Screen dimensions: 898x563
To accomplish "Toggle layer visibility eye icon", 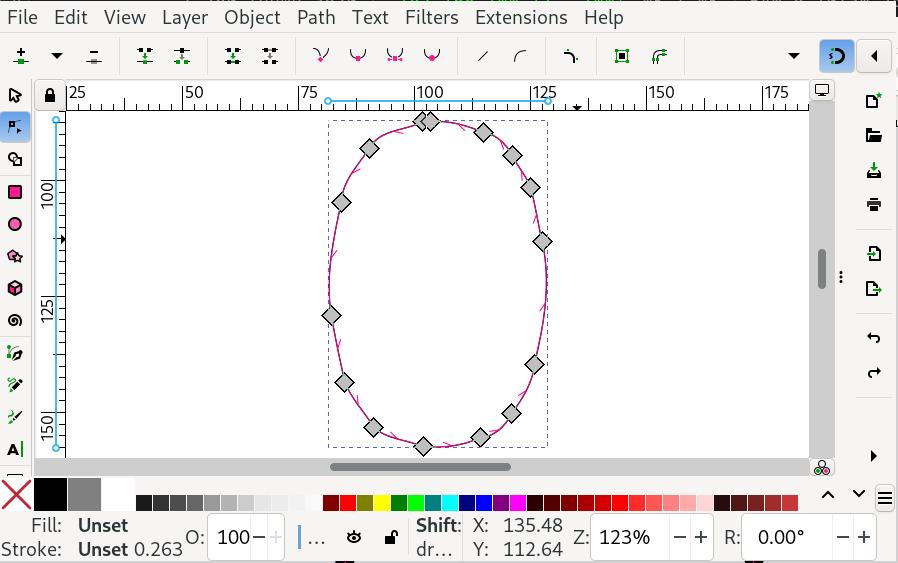I will [x=354, y=537].
